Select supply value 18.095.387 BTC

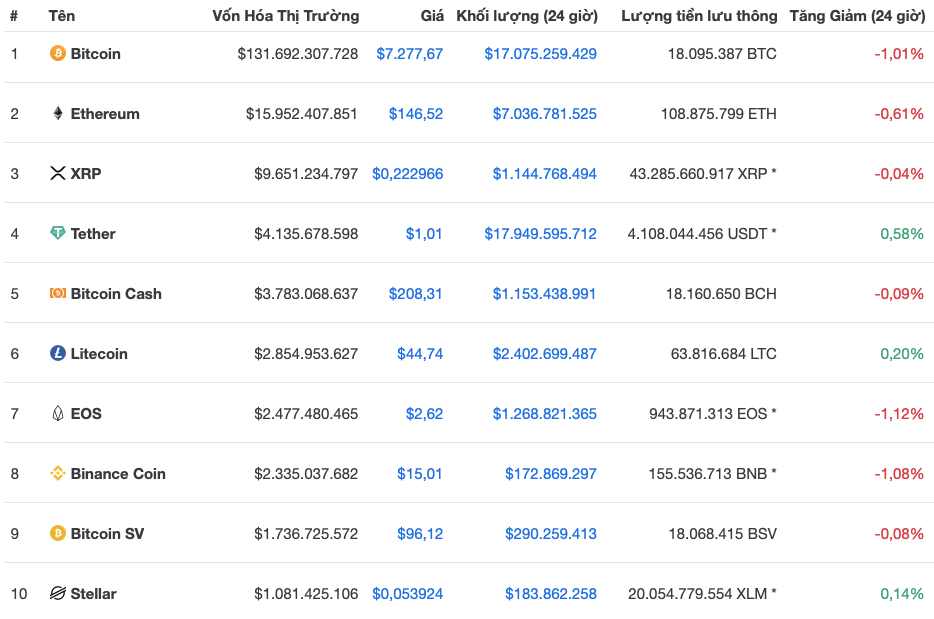(722, 54)
